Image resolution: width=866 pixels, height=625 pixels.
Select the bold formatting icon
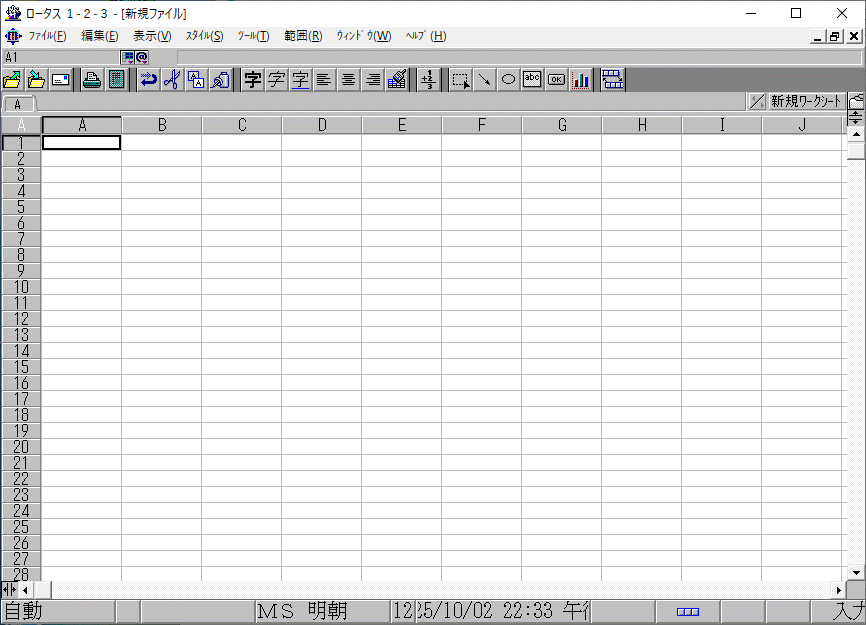coord(252,80)
